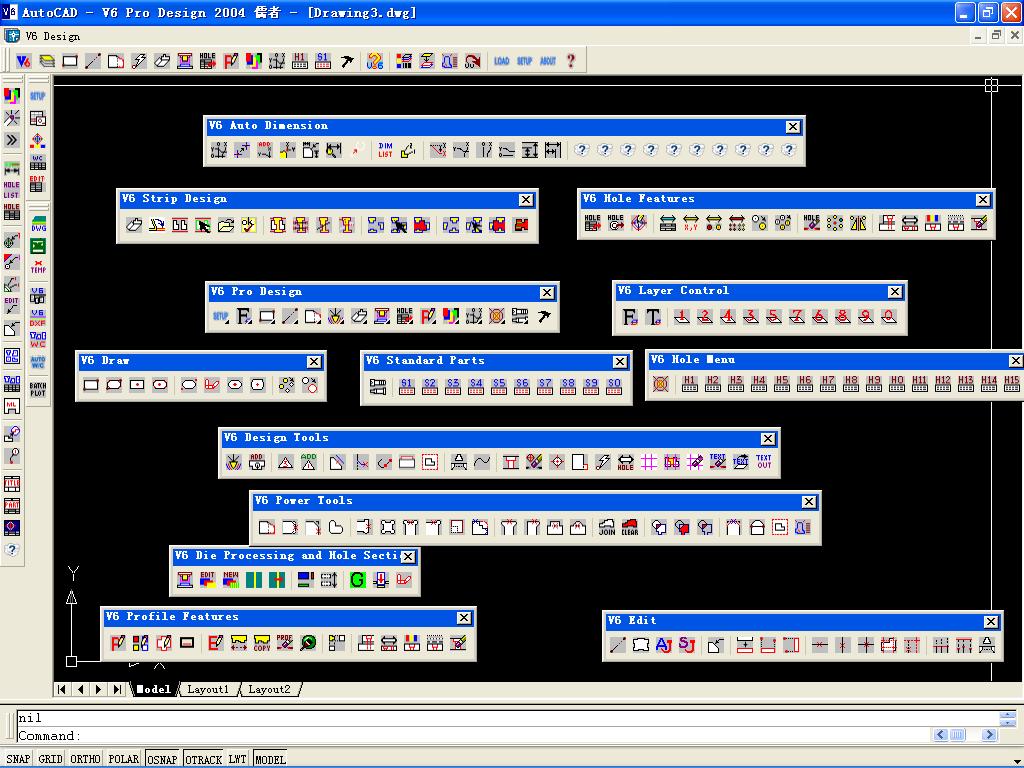Click the SJ icon in V6 Edit toolbar
1024x768 pixels.
click(x=686, y=645)
